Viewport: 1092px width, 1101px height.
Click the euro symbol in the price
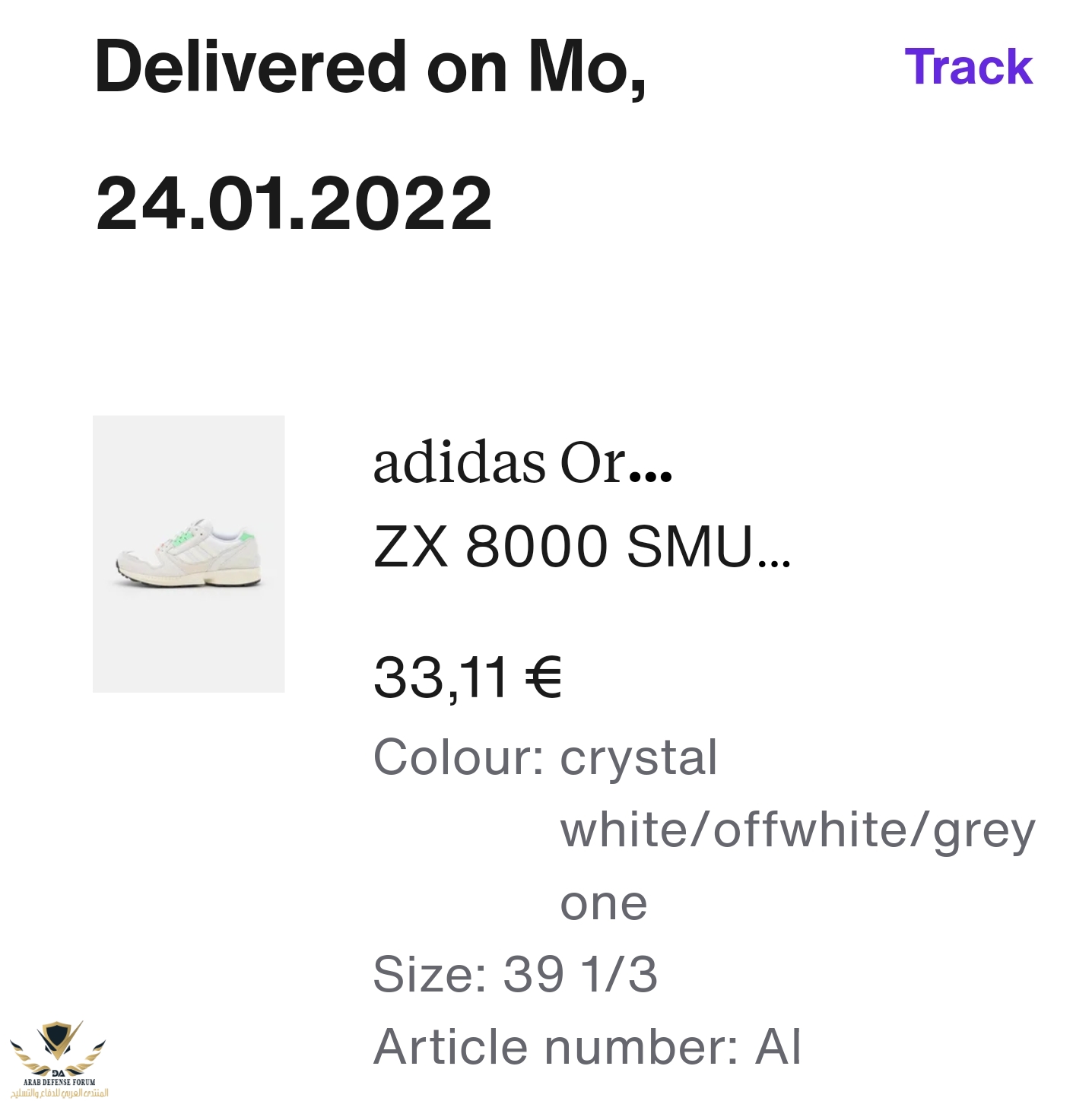pyautogui.click(x=543, y=677)
